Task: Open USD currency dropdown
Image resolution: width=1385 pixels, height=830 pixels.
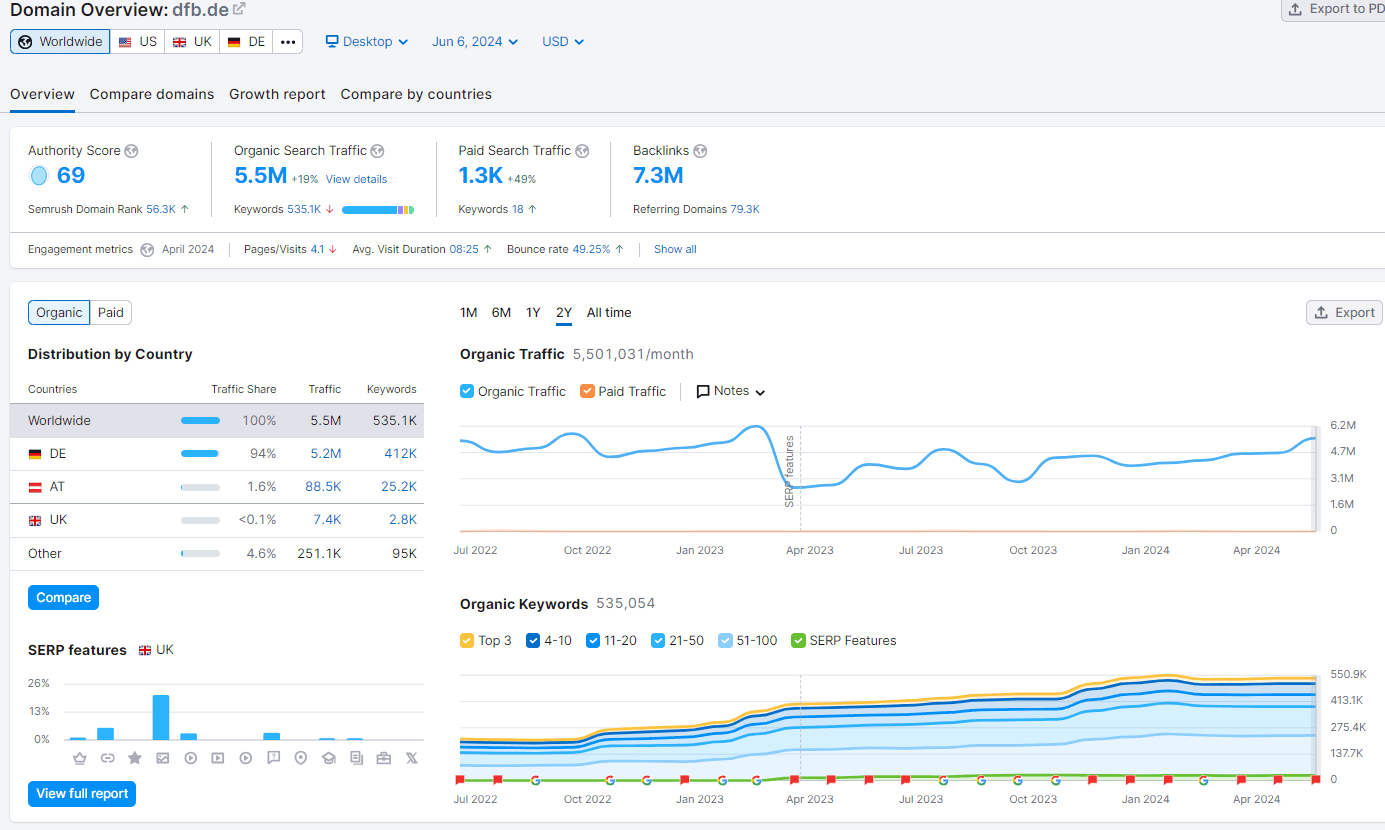Action: [563, 42]
